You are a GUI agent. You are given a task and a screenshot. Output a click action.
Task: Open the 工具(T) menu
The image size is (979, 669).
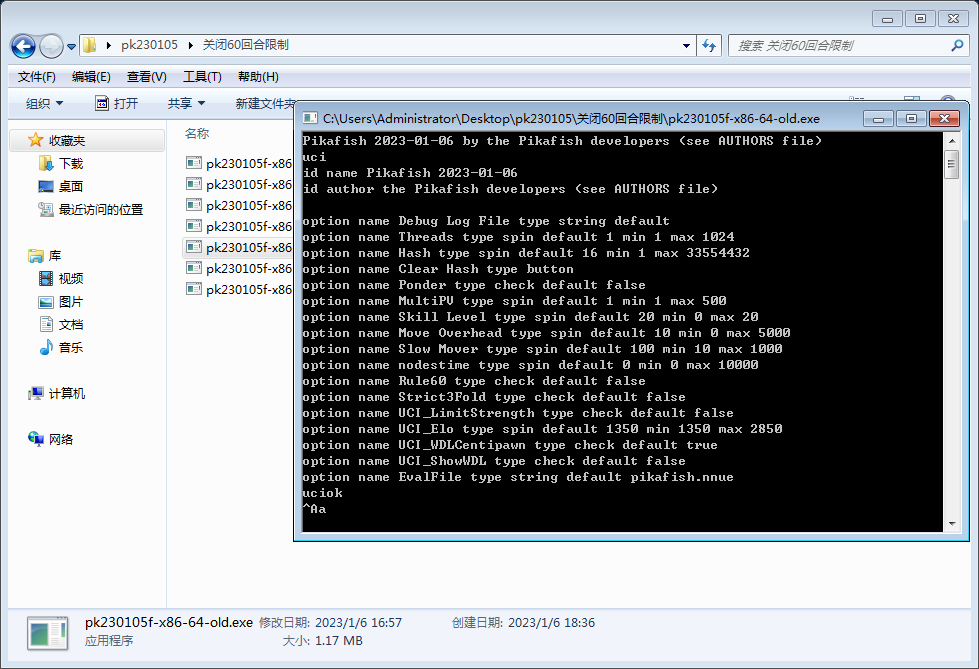click(x=202, y=77)
